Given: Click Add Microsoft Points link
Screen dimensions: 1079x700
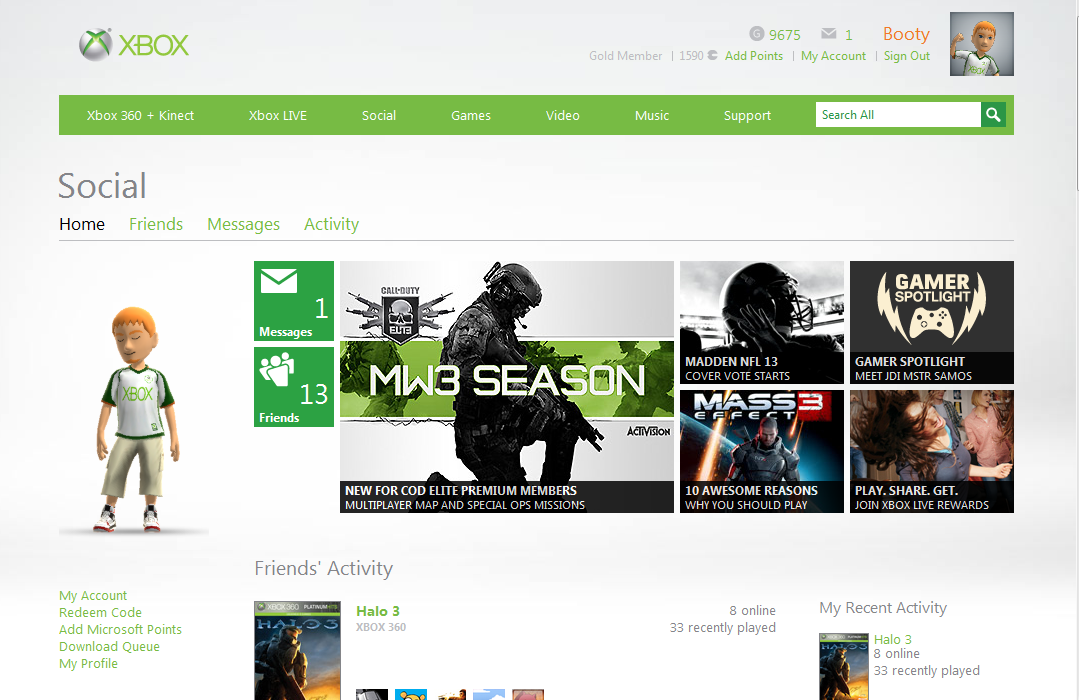Looking at the screenshot, I should click(120, 630).
